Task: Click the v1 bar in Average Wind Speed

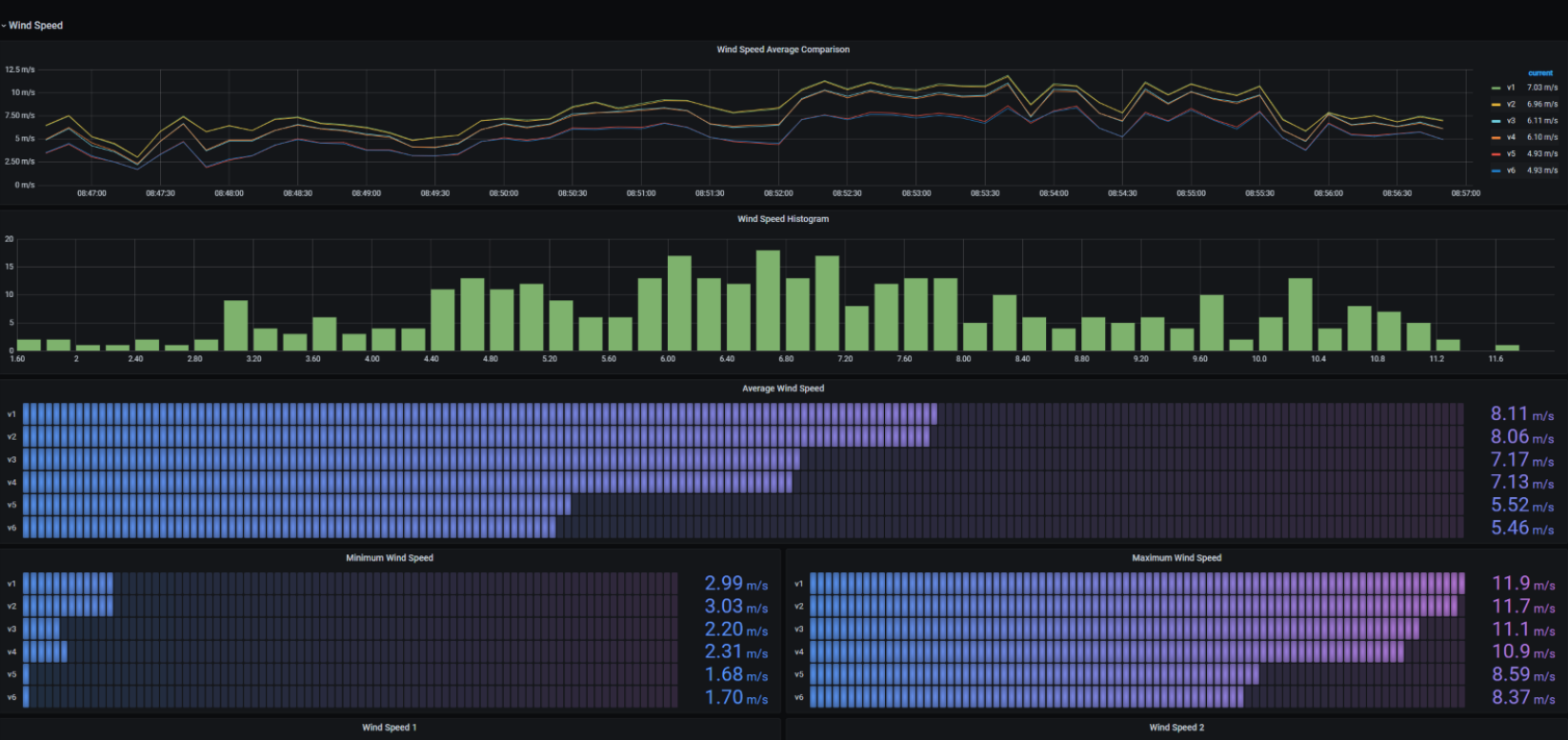Action: (x=480, y=413)
